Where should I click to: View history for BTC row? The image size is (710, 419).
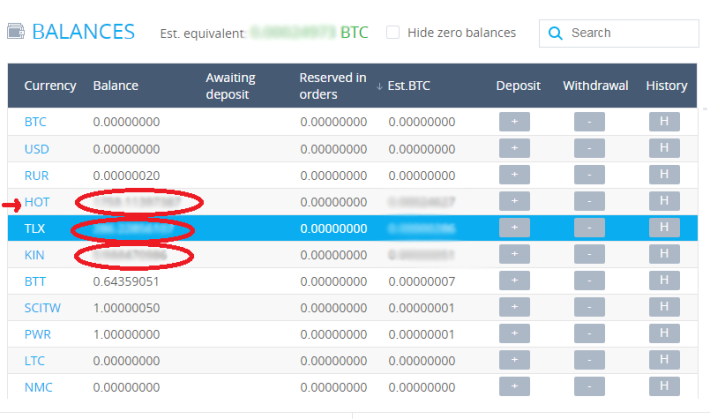(664, 122)
